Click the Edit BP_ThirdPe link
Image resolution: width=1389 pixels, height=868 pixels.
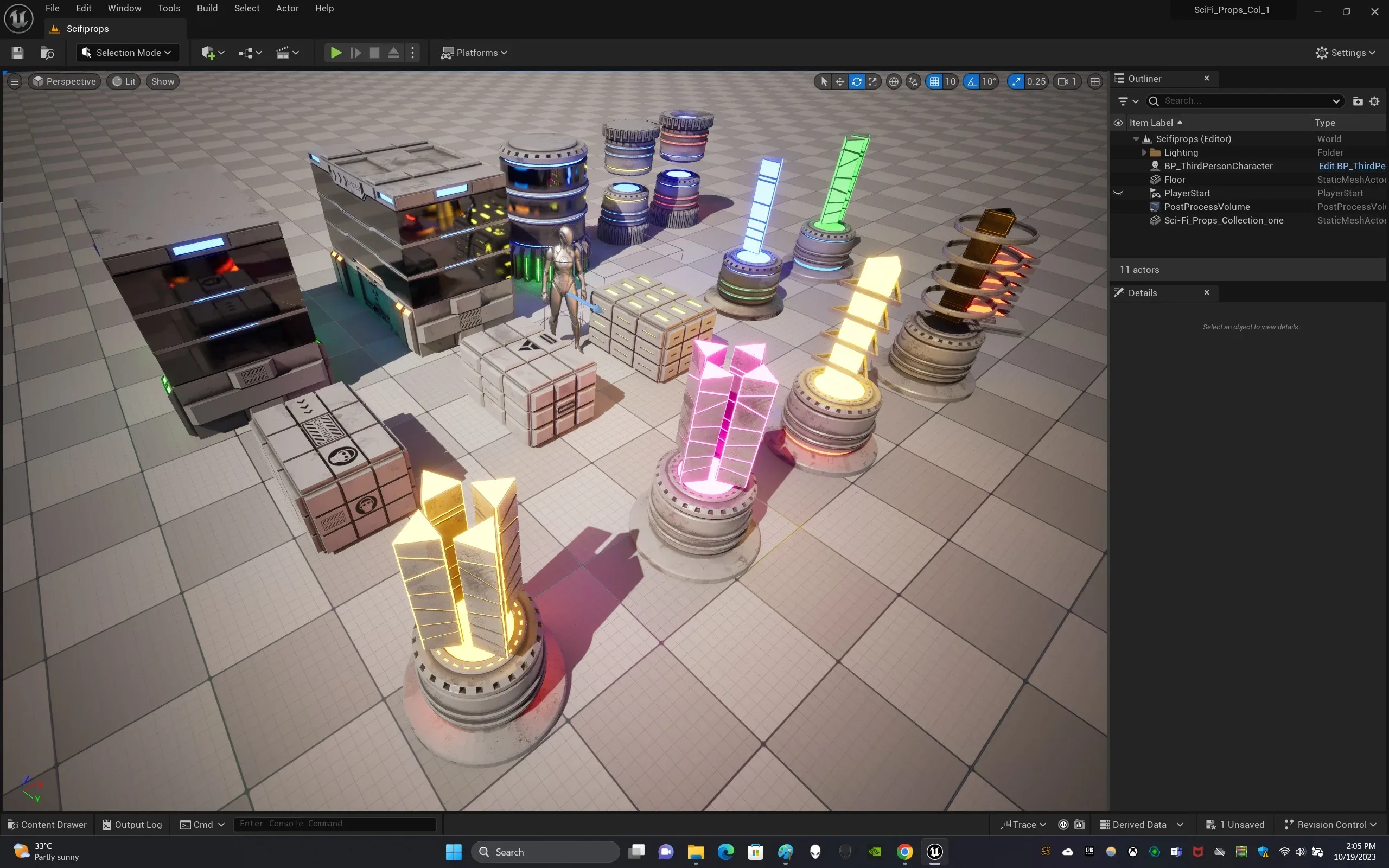point(1351,166)
